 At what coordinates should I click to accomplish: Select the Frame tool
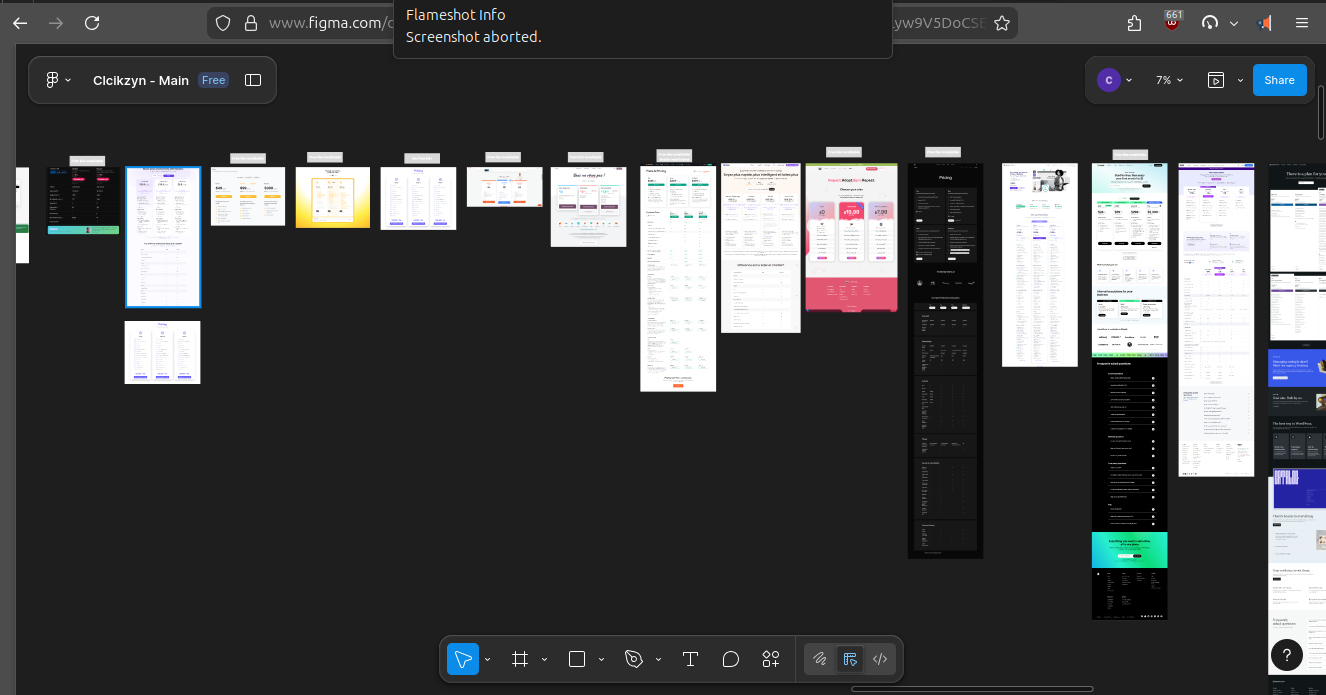[520, 659]
